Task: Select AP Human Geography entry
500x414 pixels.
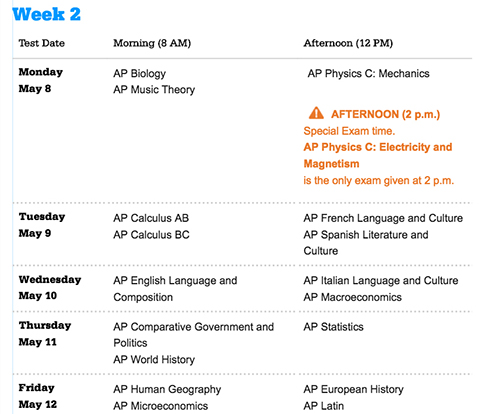Action: [x=167, y=389]
